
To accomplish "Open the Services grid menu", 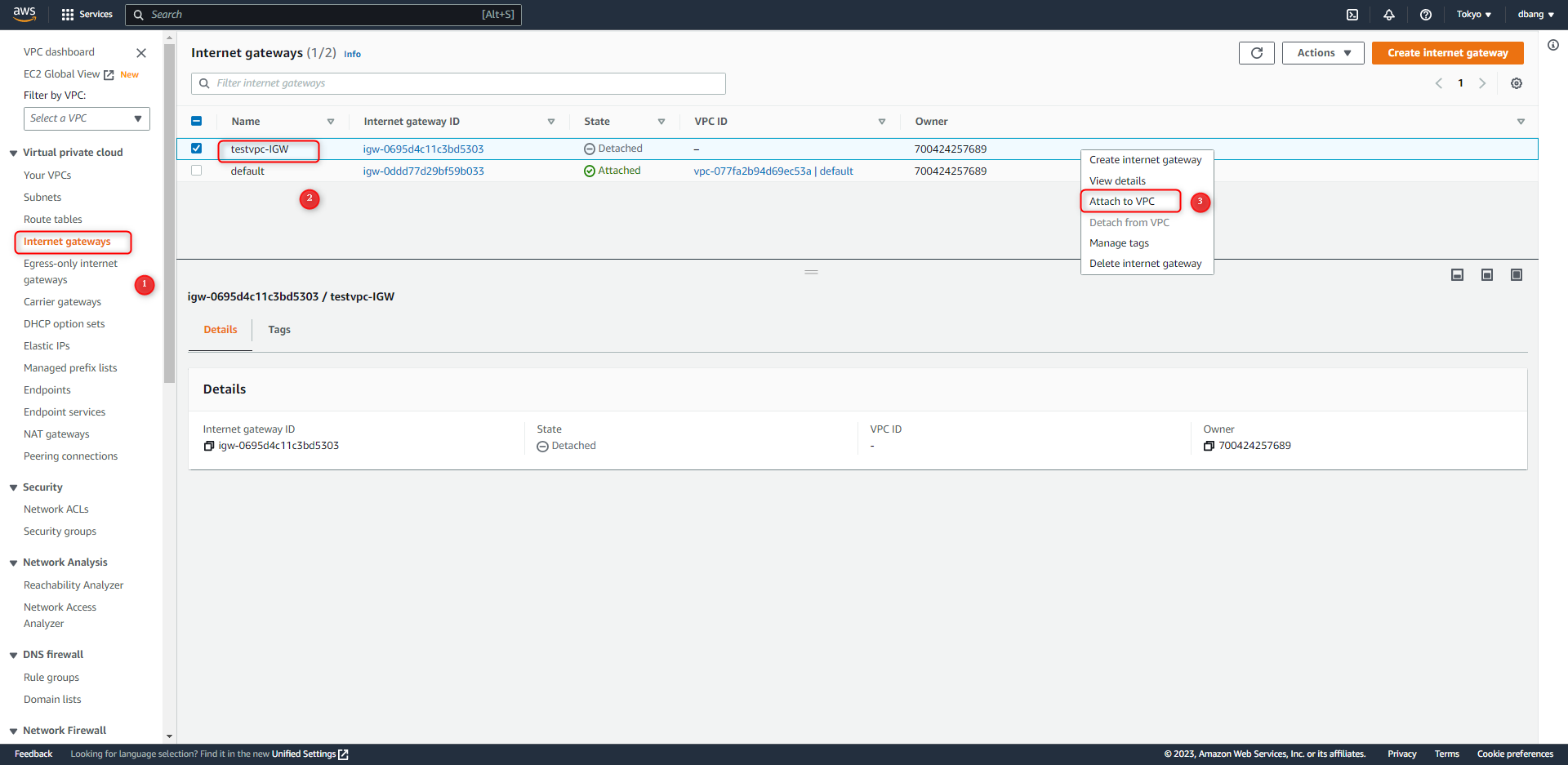I will 87,15.
